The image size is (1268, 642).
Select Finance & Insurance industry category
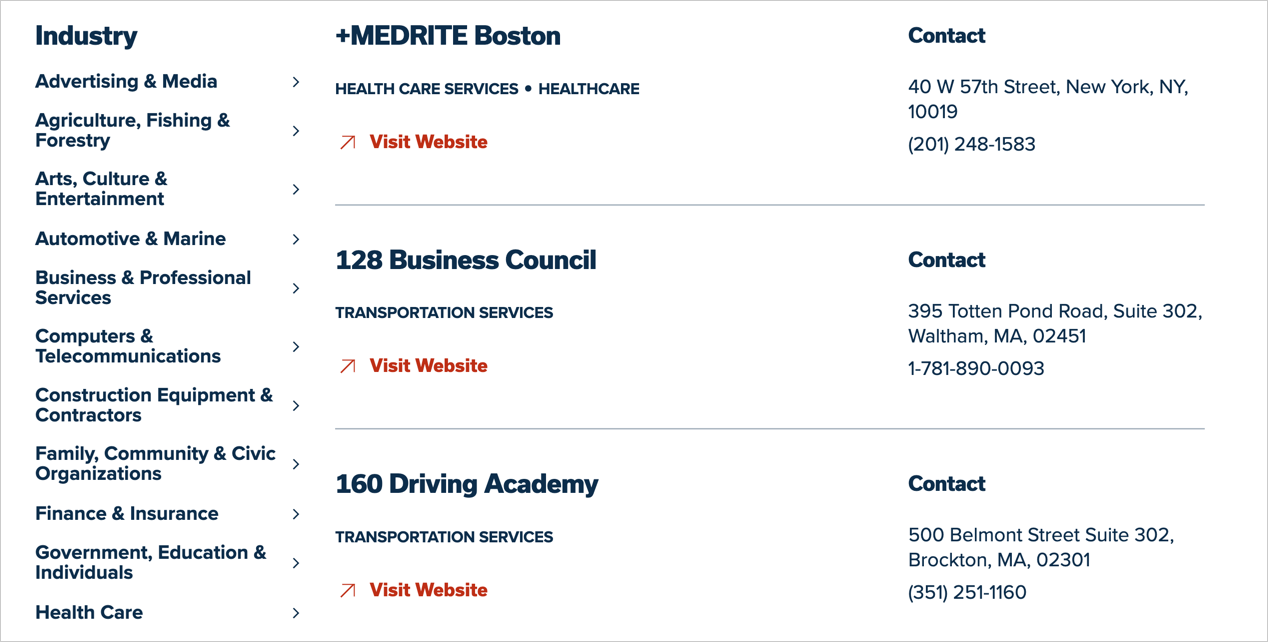127,514
